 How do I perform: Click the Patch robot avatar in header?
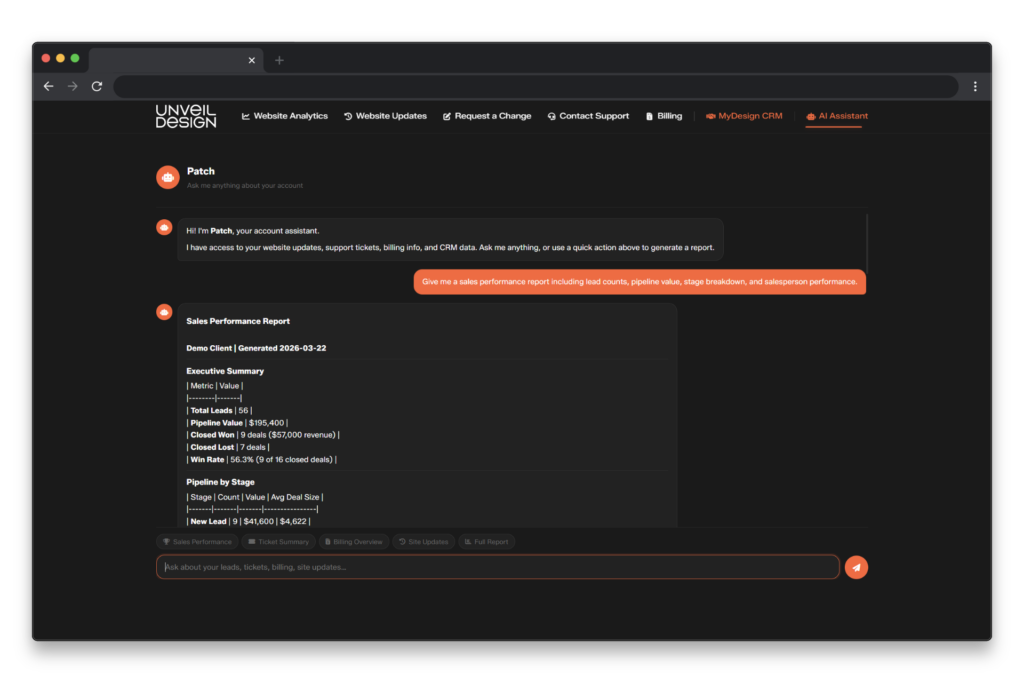tap(168, 177)
